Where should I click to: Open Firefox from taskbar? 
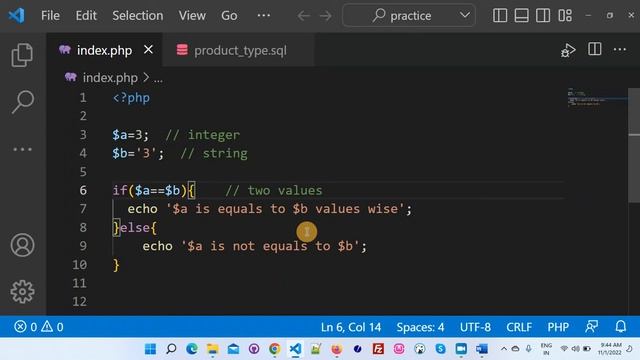(336, 349)
